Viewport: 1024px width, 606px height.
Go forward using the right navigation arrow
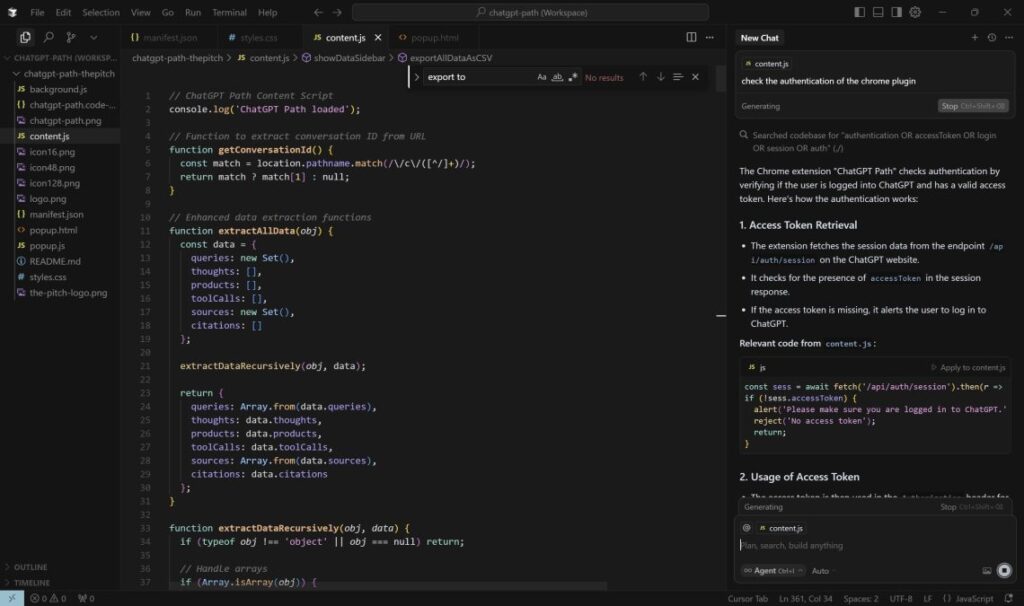coord(337,12)
